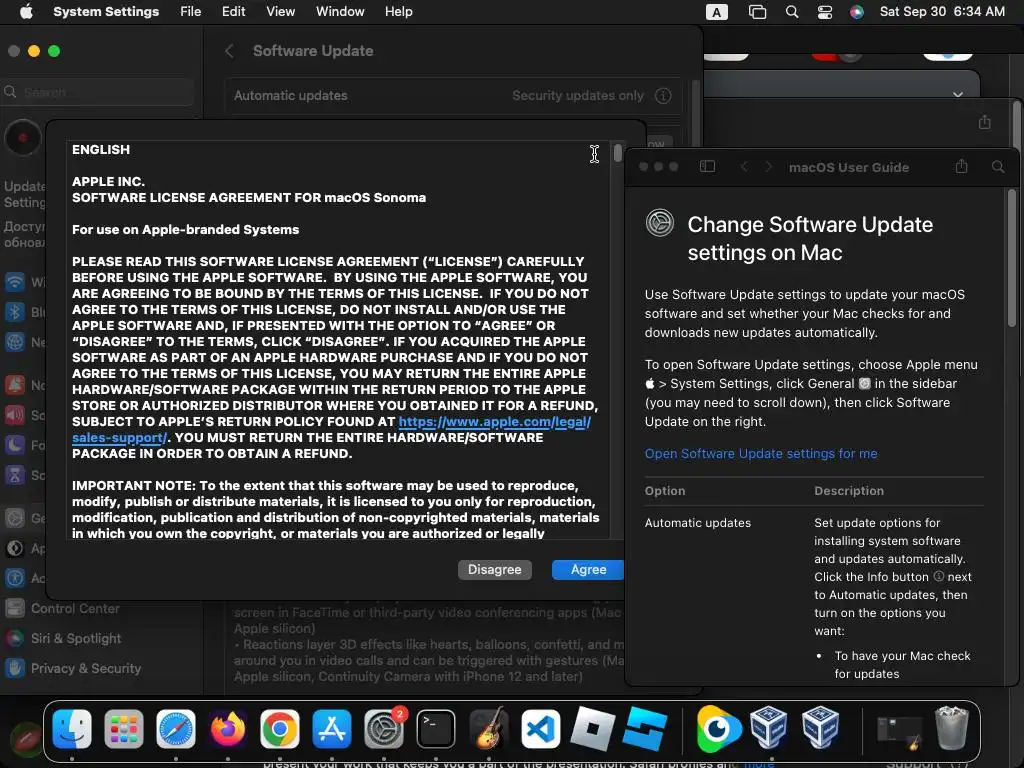Click the date and time in menu bar

tap(942, 12)
